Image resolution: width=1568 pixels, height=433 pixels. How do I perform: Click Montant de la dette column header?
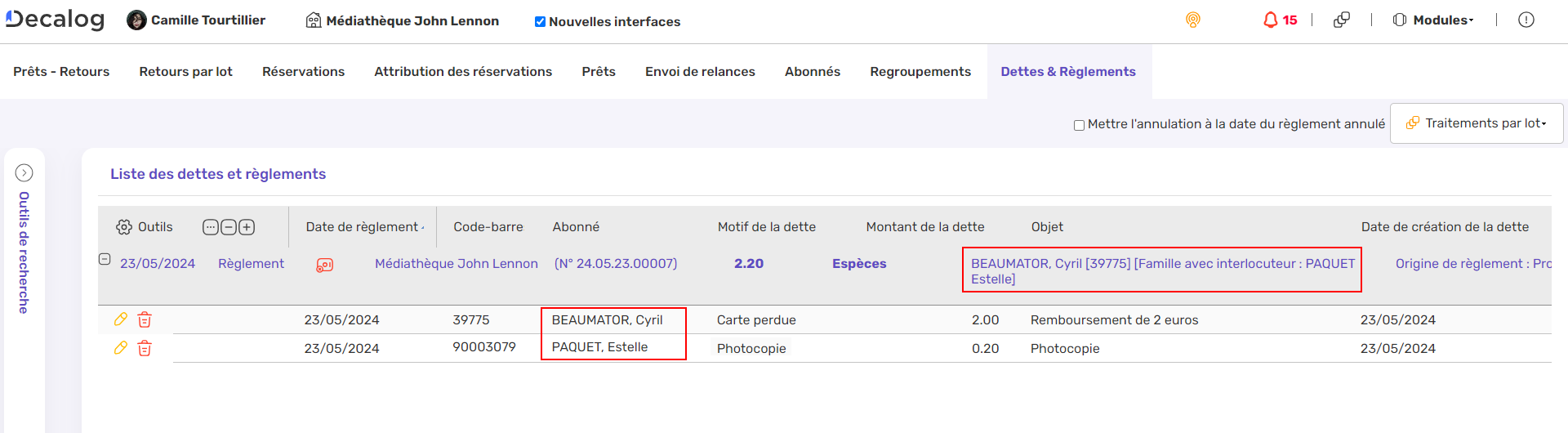click(925, 227)
